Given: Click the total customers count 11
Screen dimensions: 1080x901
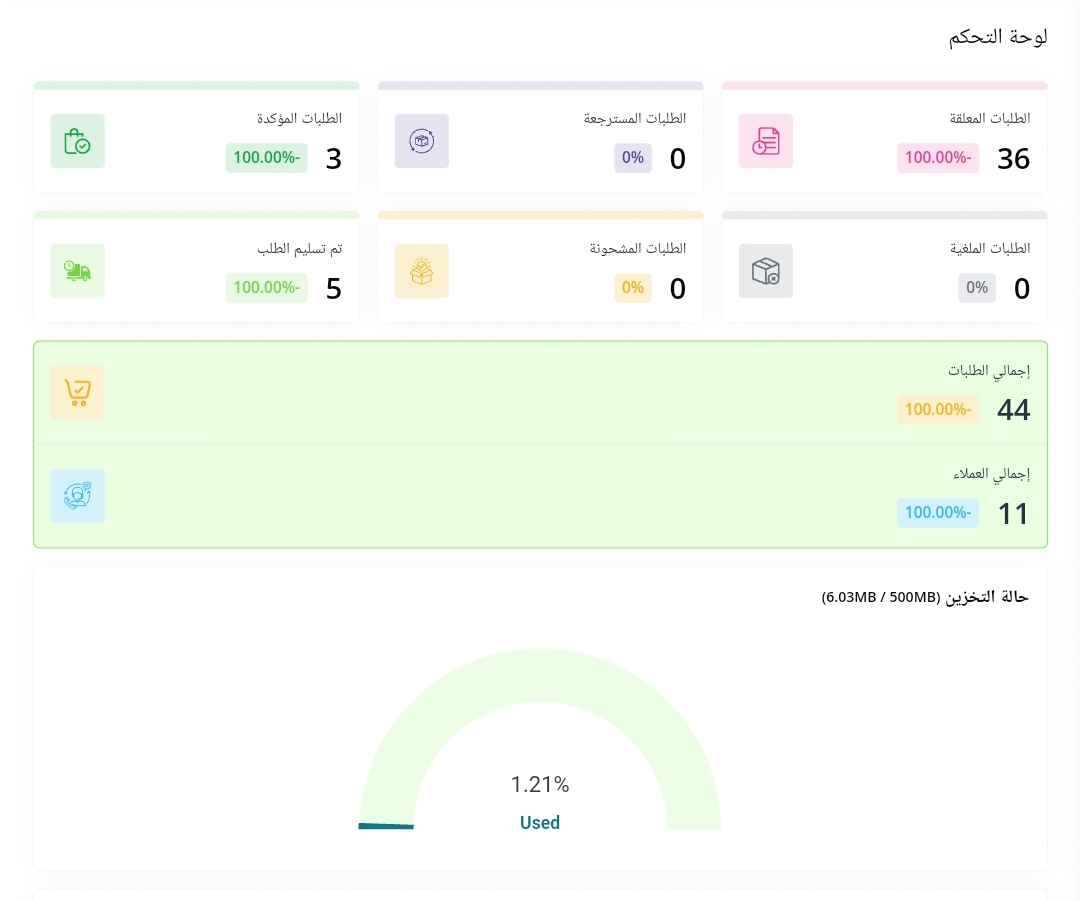Looking at the screenshot, I should click(1013, 513).
